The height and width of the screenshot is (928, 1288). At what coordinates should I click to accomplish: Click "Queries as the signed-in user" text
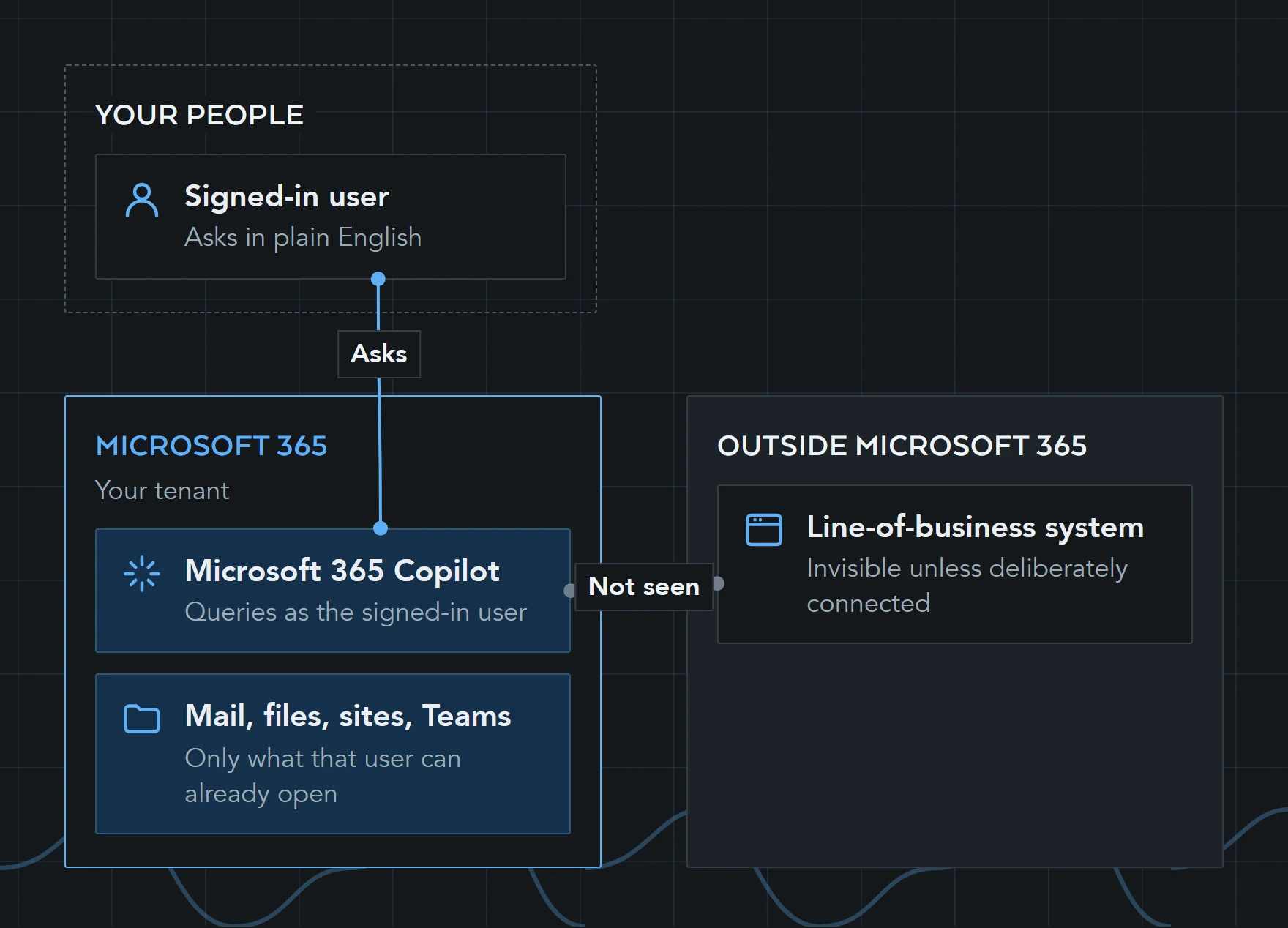coord(356,612)
